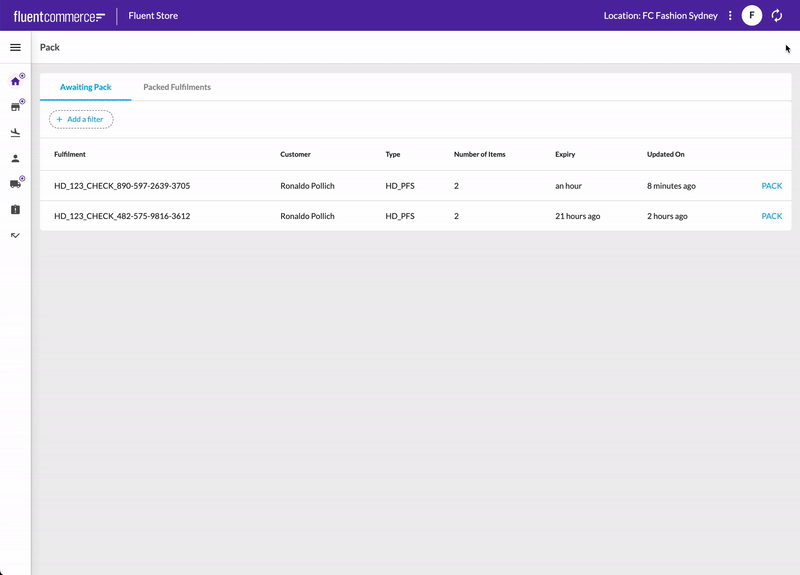Click HD_PFS type in the second row
The image size is (800, 575).
pyautogui.click(x=400, y=216)
